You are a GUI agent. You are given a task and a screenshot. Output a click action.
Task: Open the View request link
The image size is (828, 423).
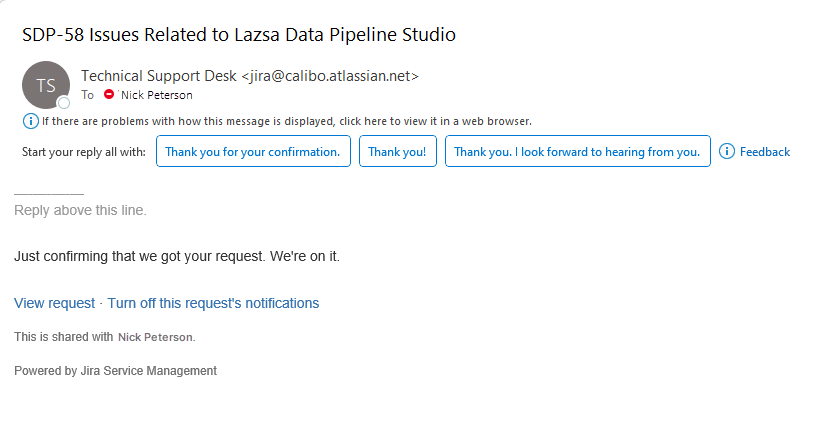click(x=54, y=303)
